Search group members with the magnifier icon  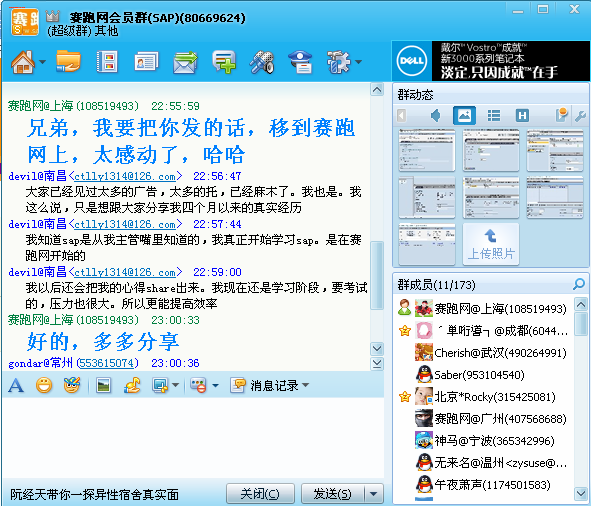pyautogui.click(x=579, y=284)
